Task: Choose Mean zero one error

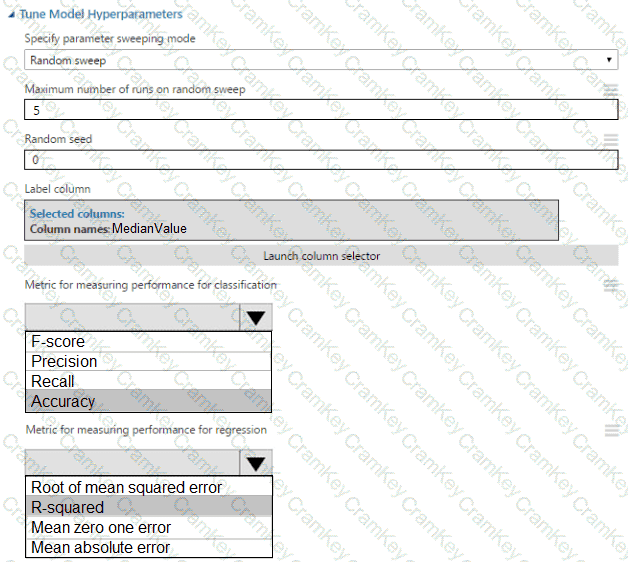Action: click(149, 527)
